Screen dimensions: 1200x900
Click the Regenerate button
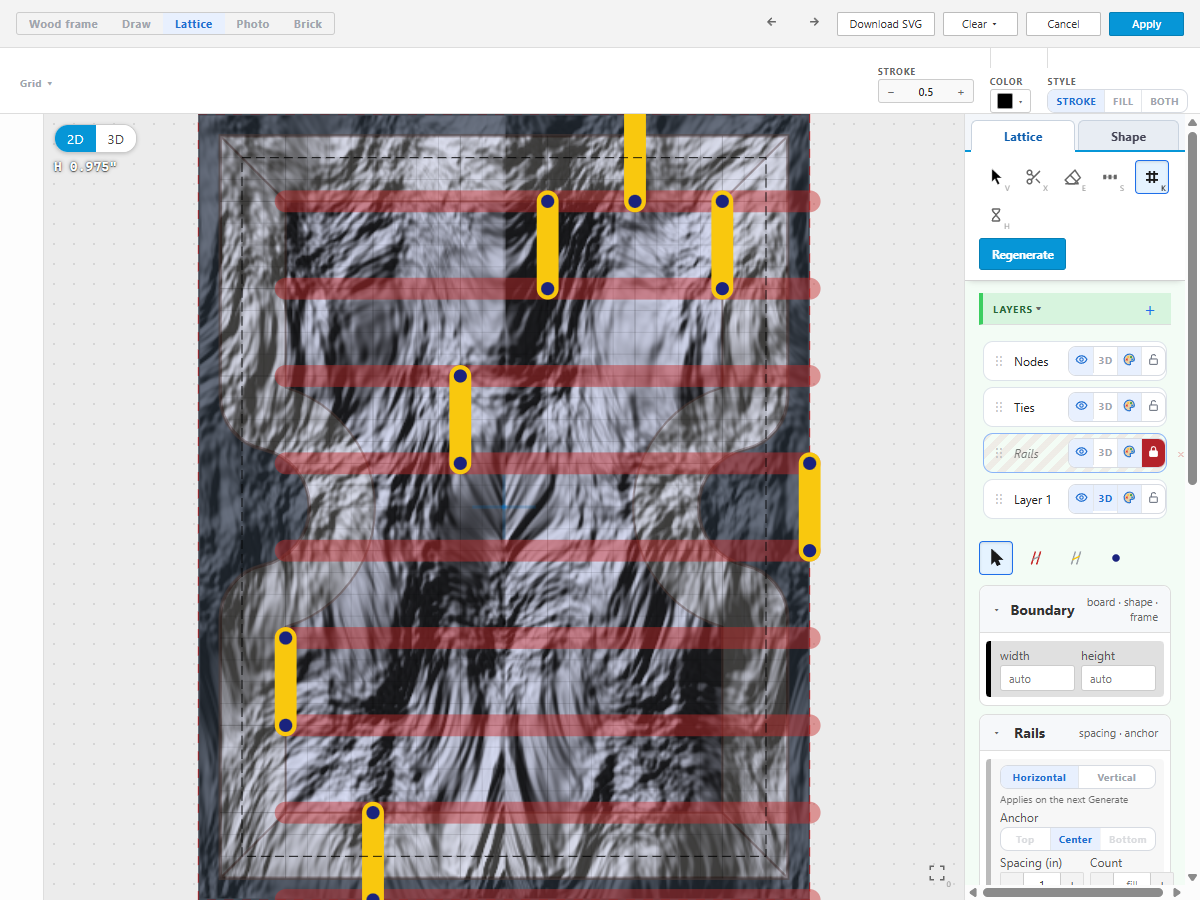click(x=1023, y=254)
